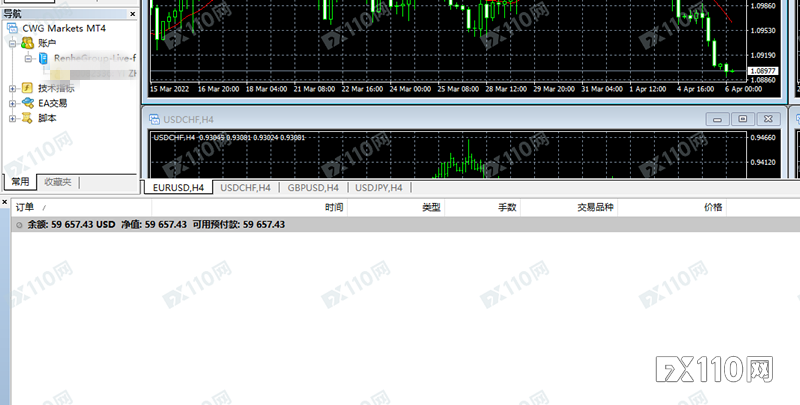800x405 pixels.
Task: Select the USDJPY,H4 chart tab
Action: tap(378, 187)
